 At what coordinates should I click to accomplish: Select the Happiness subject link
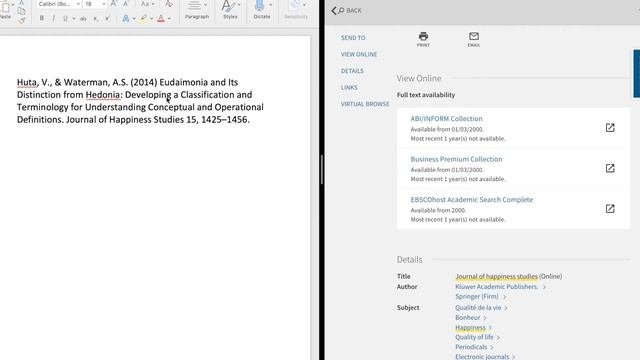[470, 327]
